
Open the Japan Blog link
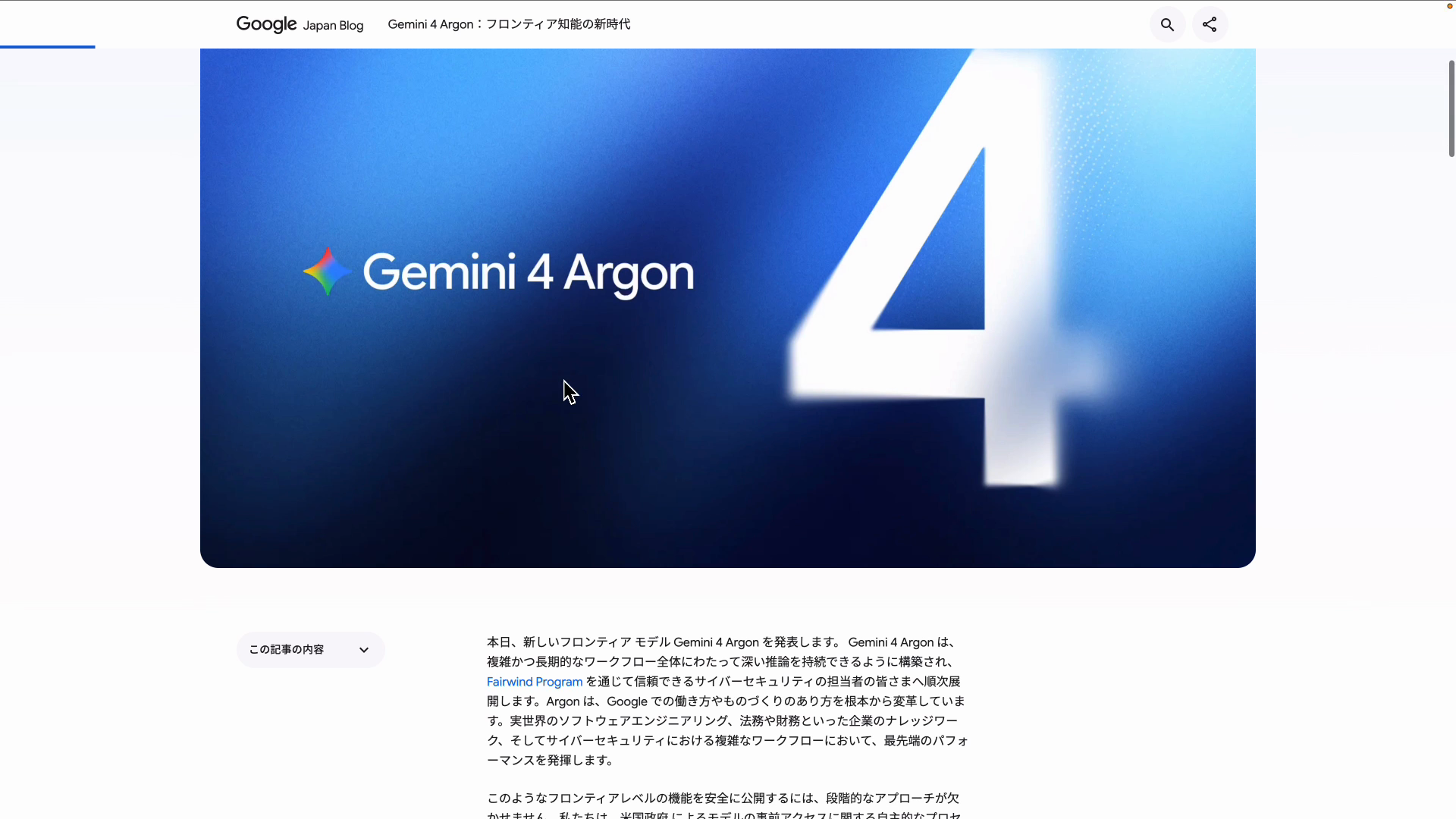(x=333, y=26)
